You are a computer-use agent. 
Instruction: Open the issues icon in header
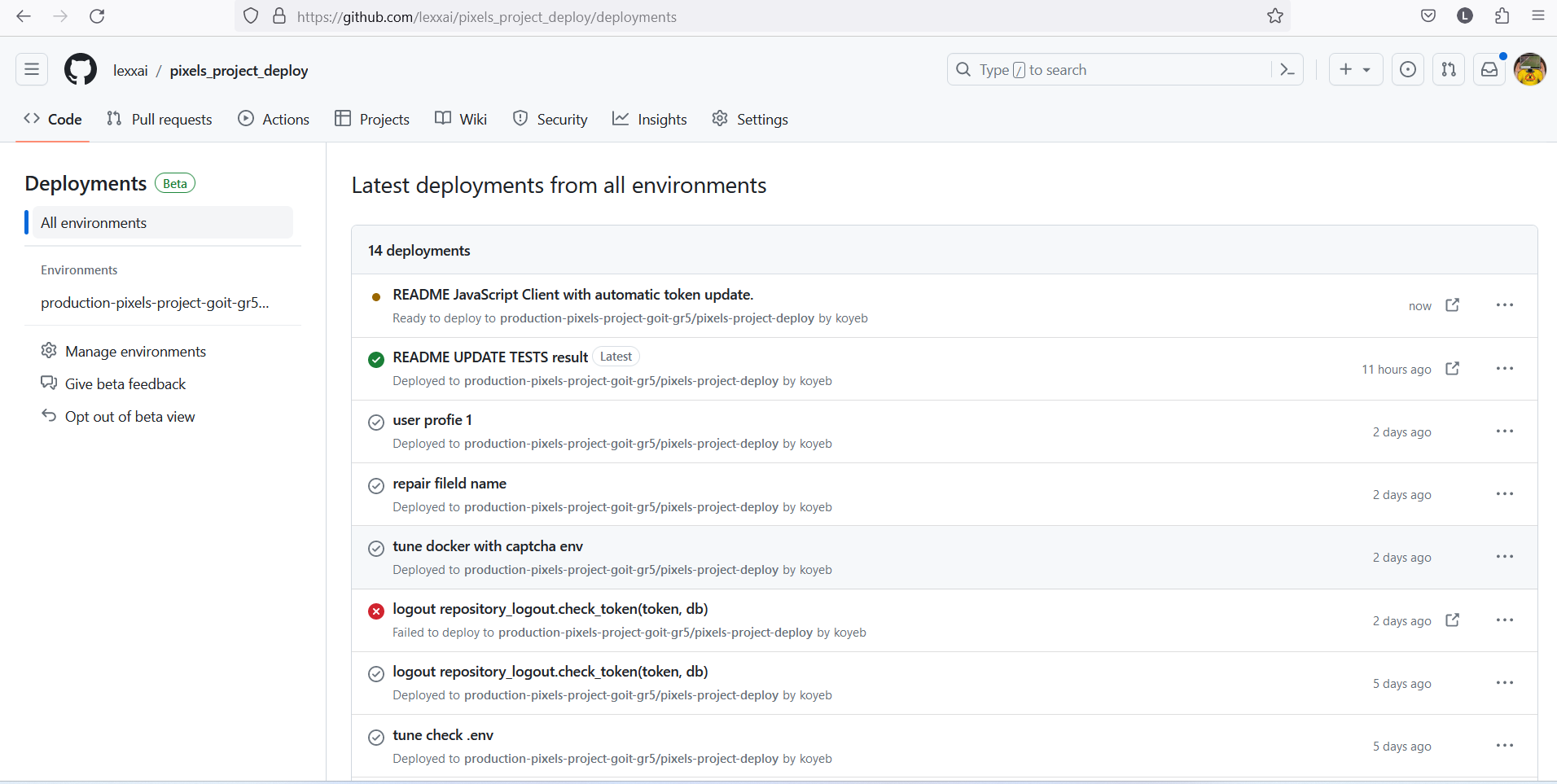tap(1408, 70)
